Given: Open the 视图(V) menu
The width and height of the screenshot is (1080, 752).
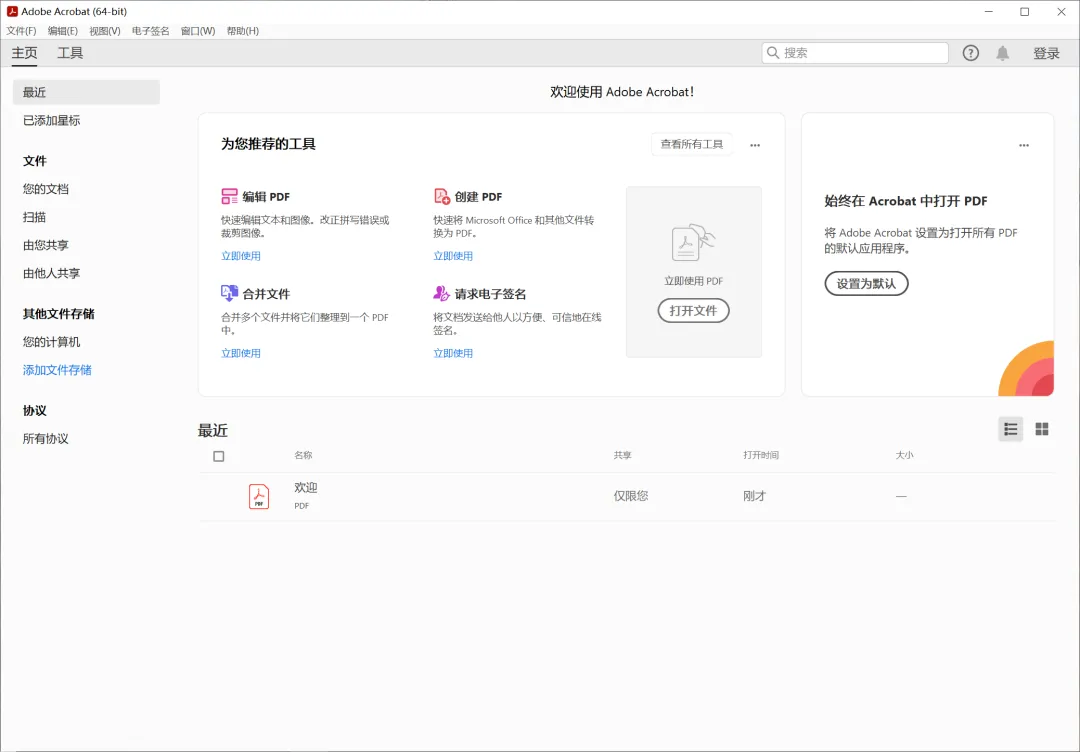Looking at the screenshot, I should click(105, 31).
